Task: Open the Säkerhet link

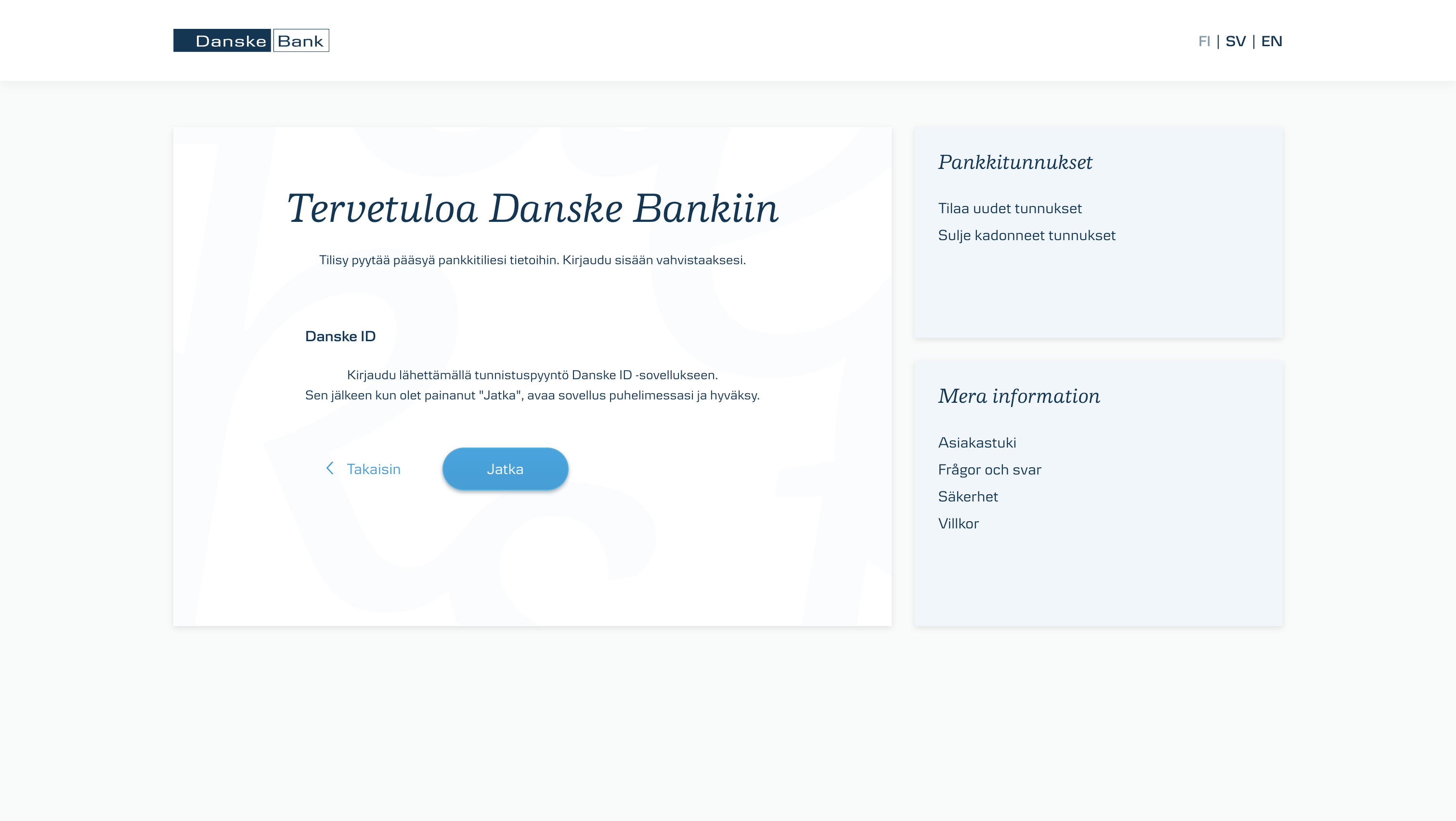Action: pos(968,497)
